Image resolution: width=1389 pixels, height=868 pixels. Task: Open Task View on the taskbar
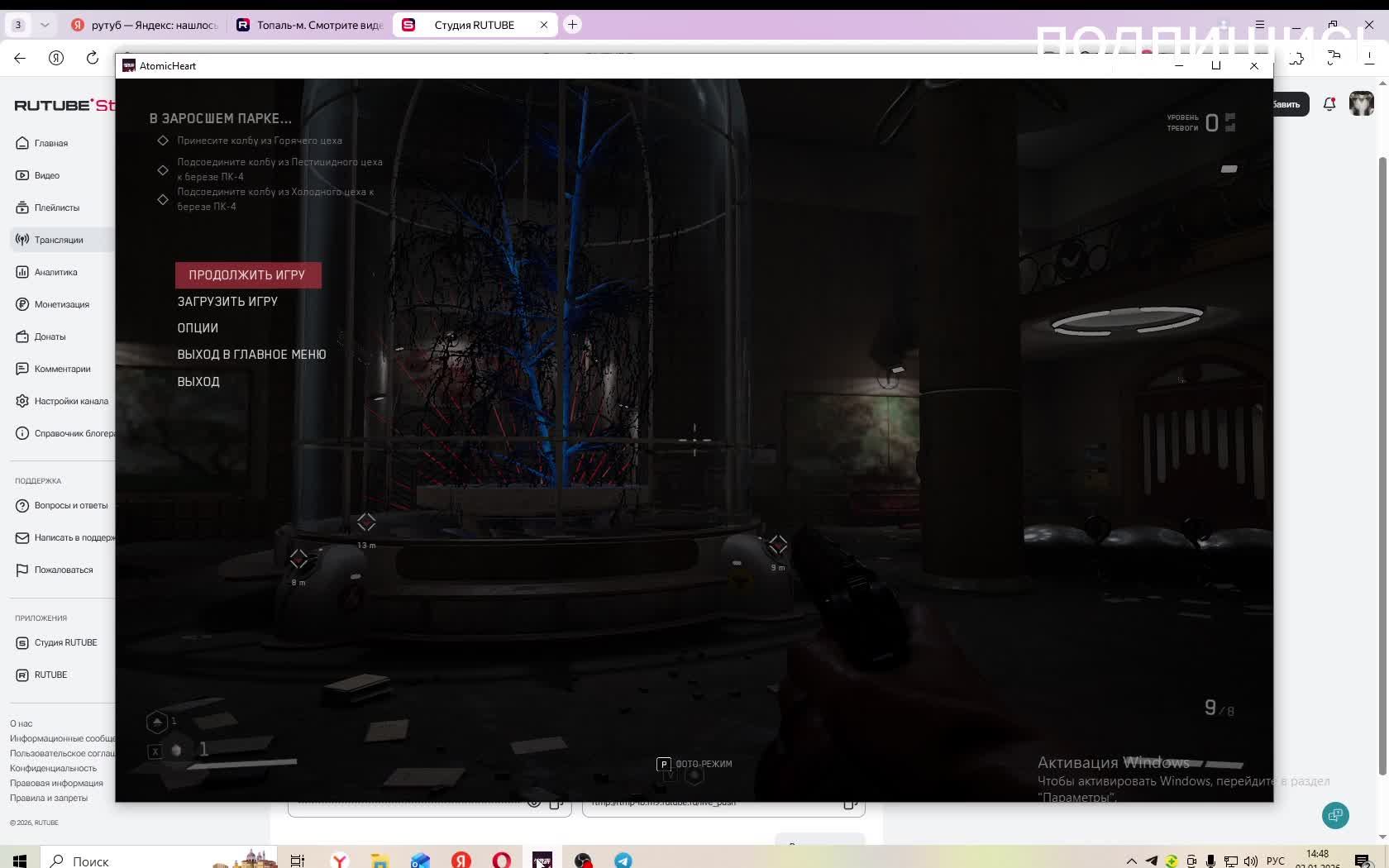pyautogui.click(x=298, y=861)
